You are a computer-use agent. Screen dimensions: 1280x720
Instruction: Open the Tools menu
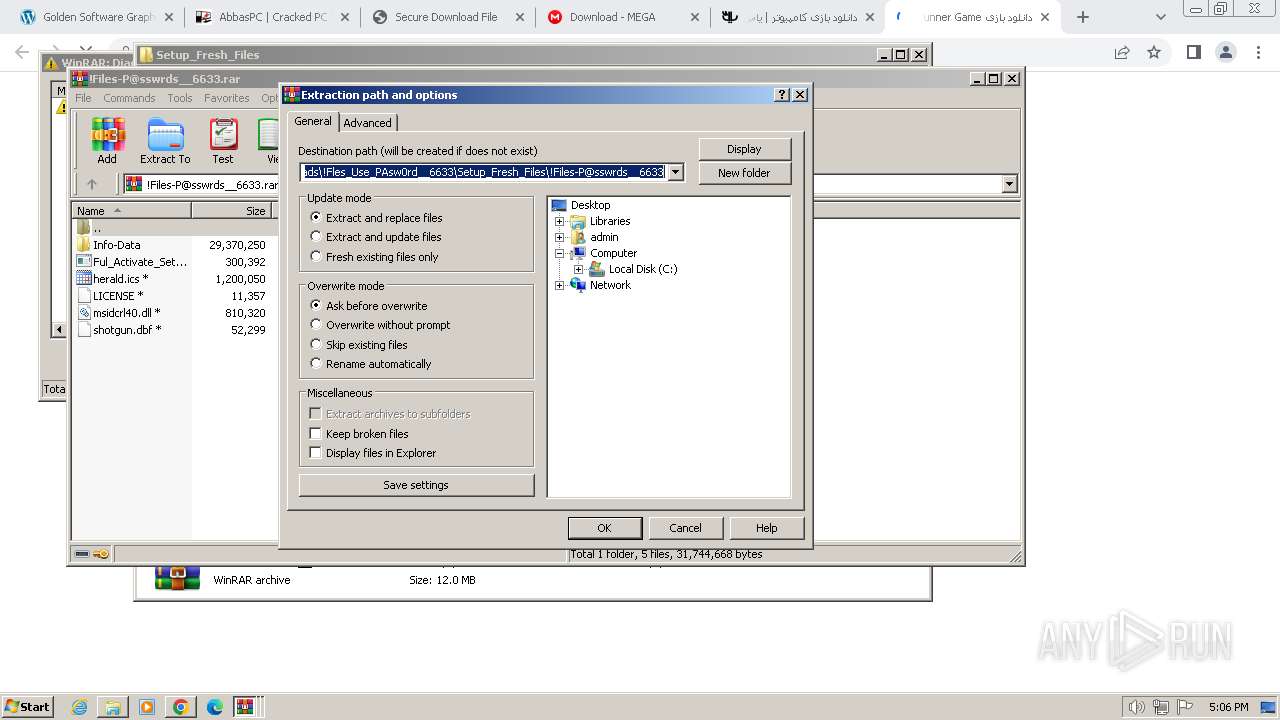point(180,98)
